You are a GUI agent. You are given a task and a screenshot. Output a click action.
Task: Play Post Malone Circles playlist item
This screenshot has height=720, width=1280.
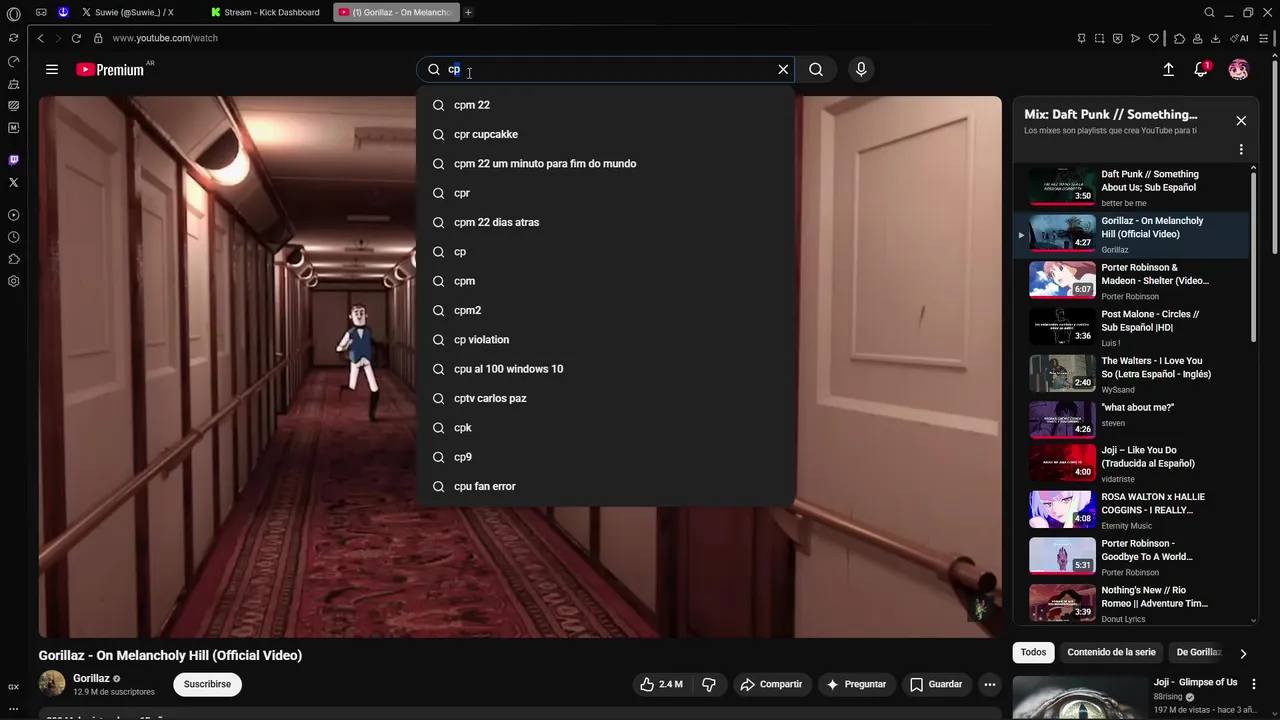pyautogui.click(x=1133, y=326)
